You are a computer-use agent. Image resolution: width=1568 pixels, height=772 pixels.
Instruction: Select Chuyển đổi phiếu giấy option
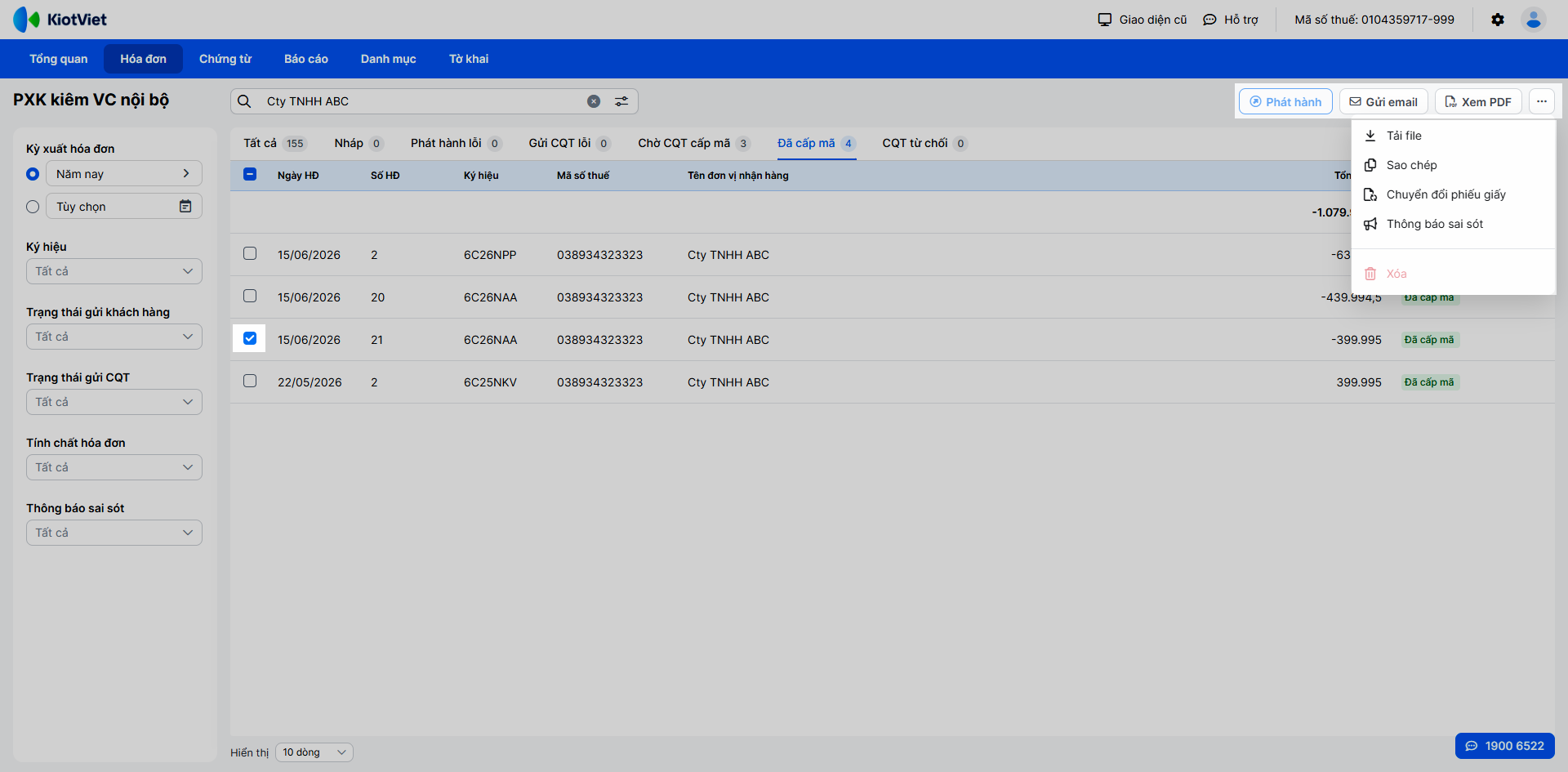1453,194
